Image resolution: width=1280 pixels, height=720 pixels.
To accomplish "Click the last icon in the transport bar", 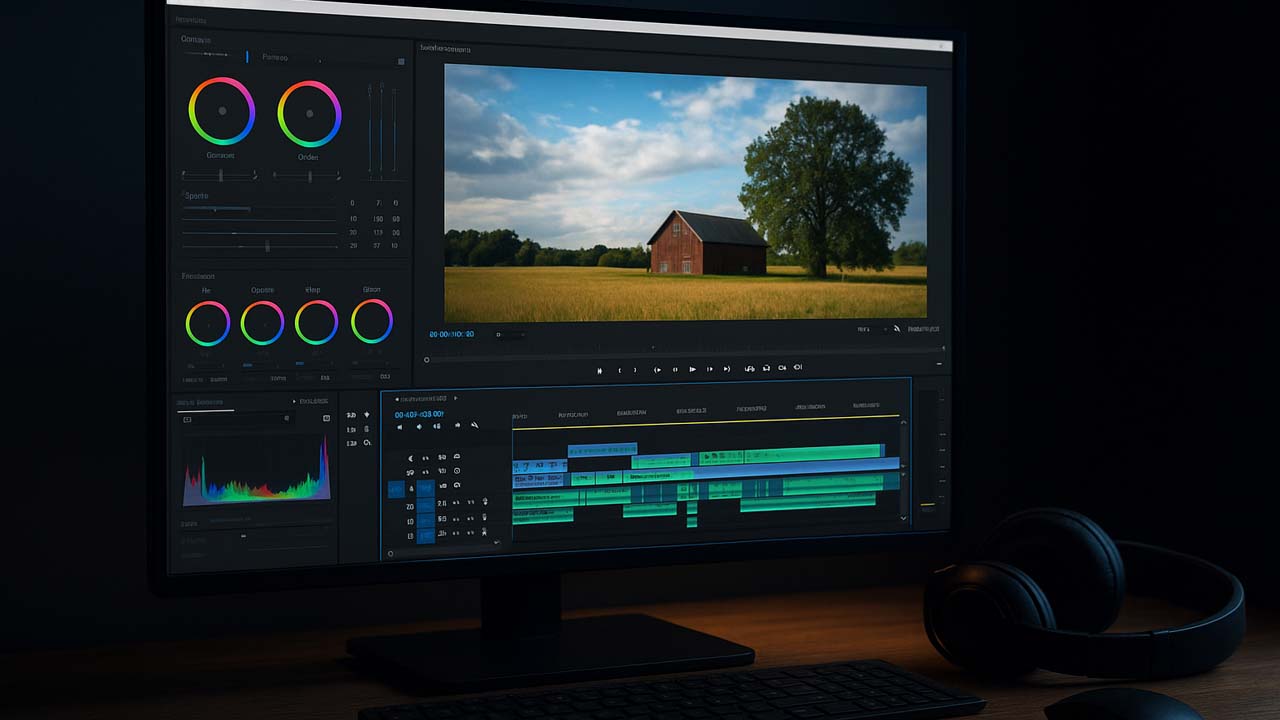I will 798,367.
